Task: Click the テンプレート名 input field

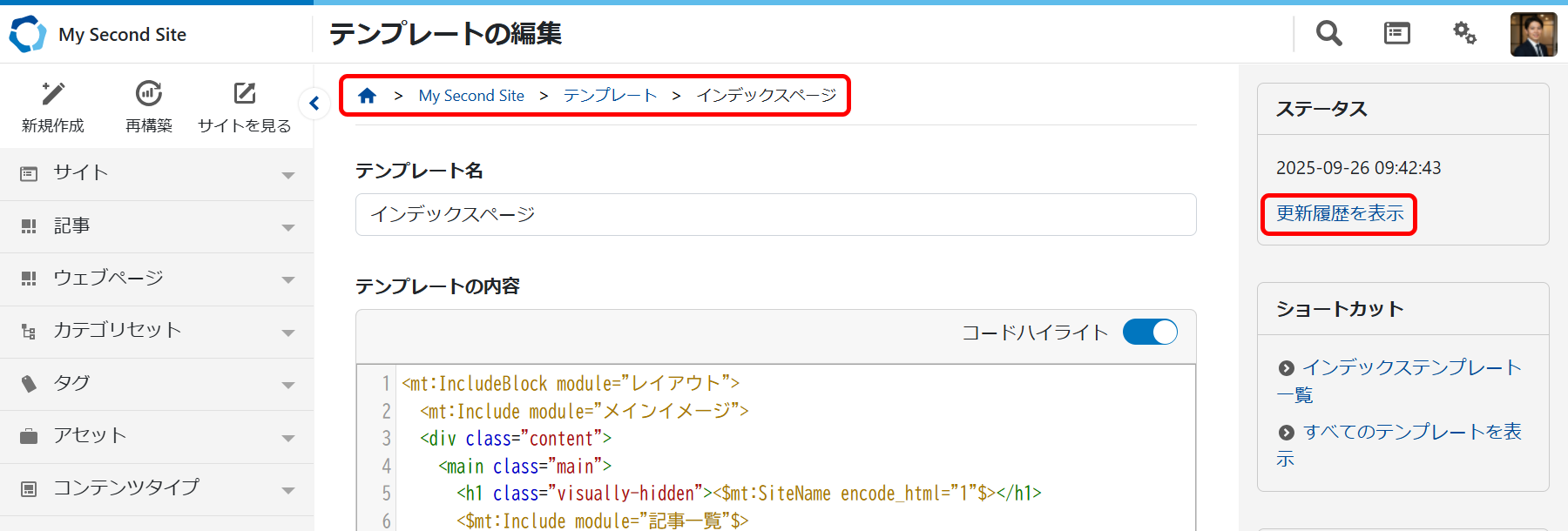Action: 775,215
